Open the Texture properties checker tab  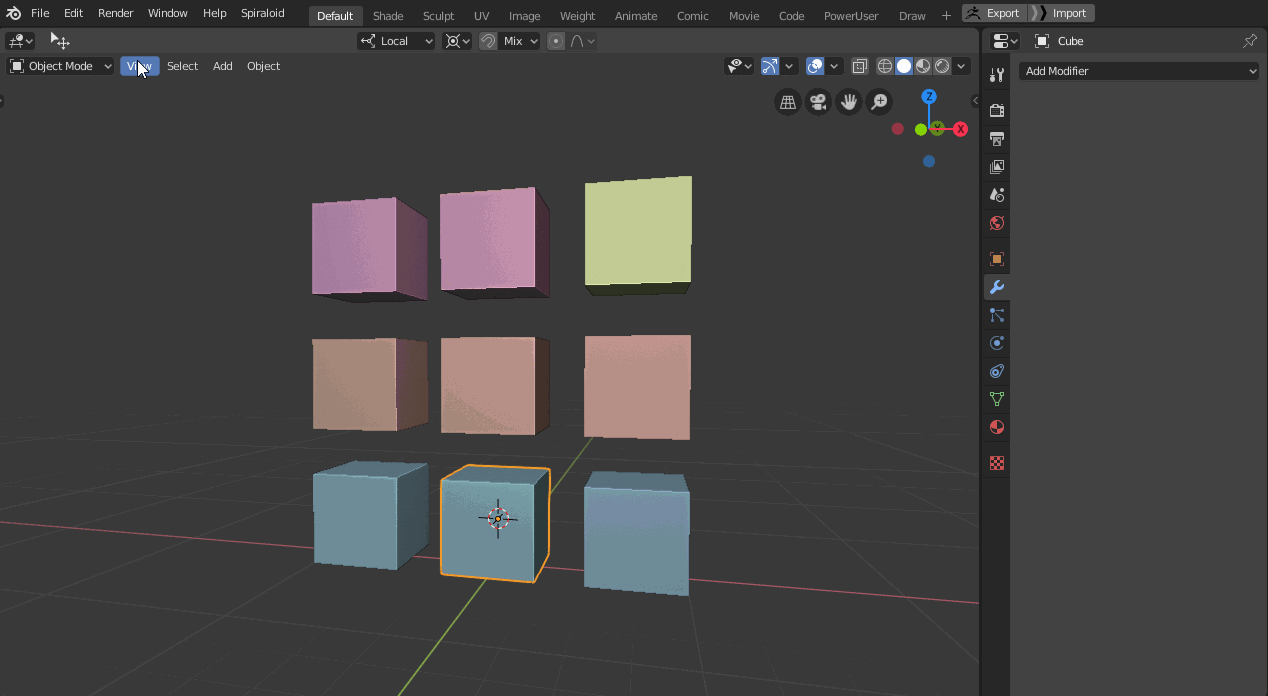click(x=996, y=463)
